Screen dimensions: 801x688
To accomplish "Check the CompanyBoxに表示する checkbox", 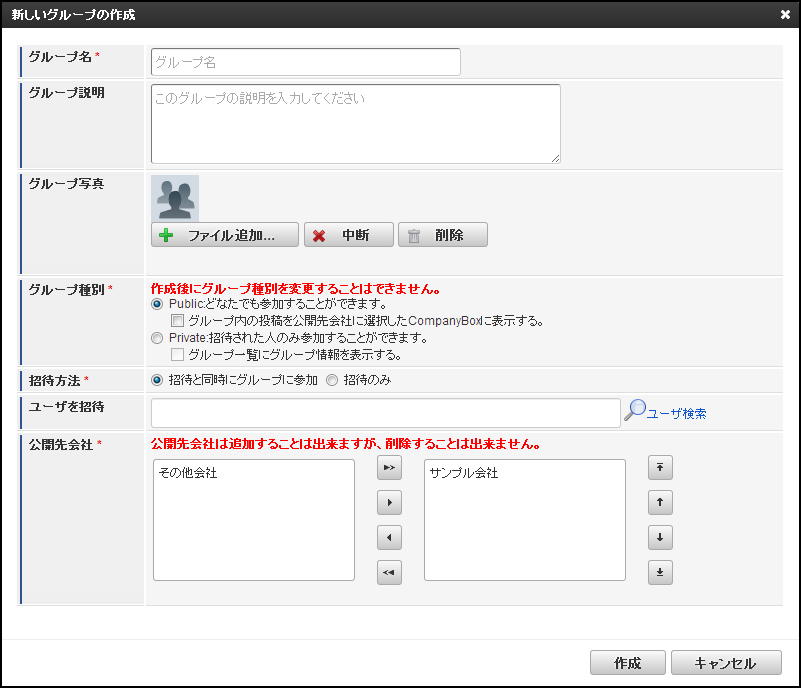I will [x=177, y=321].
